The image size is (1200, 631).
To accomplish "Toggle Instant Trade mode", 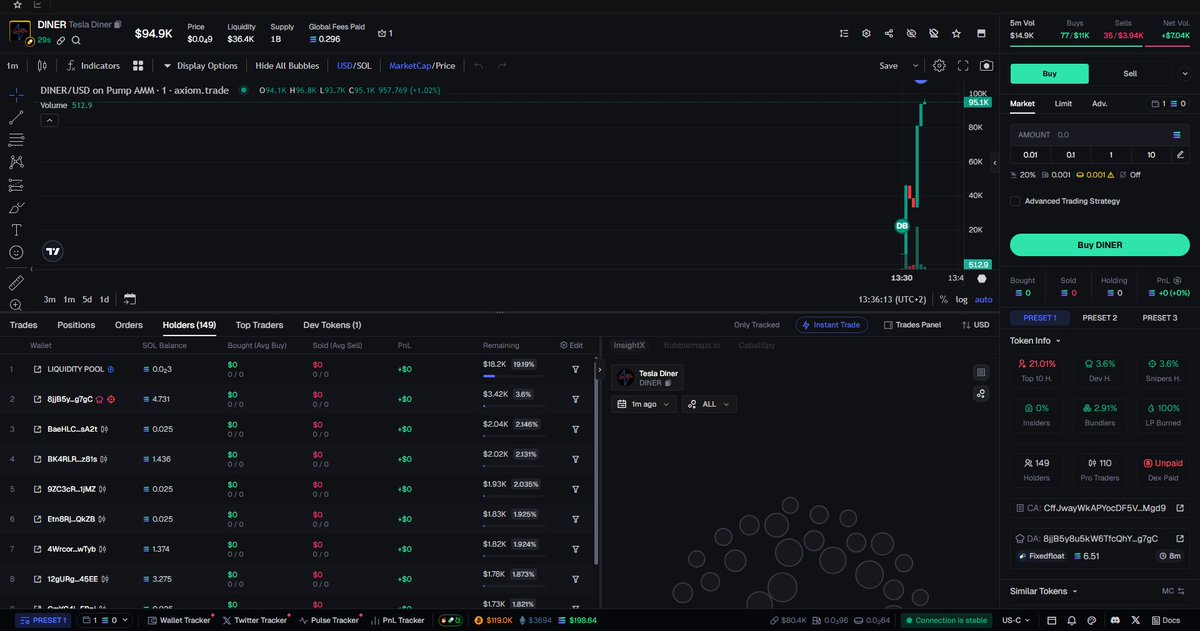I will [832, 325].
